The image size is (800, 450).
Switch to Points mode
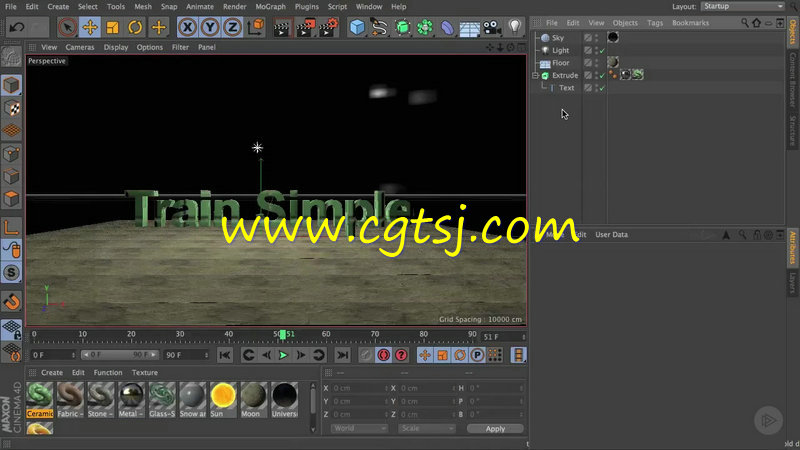(11, 154)
